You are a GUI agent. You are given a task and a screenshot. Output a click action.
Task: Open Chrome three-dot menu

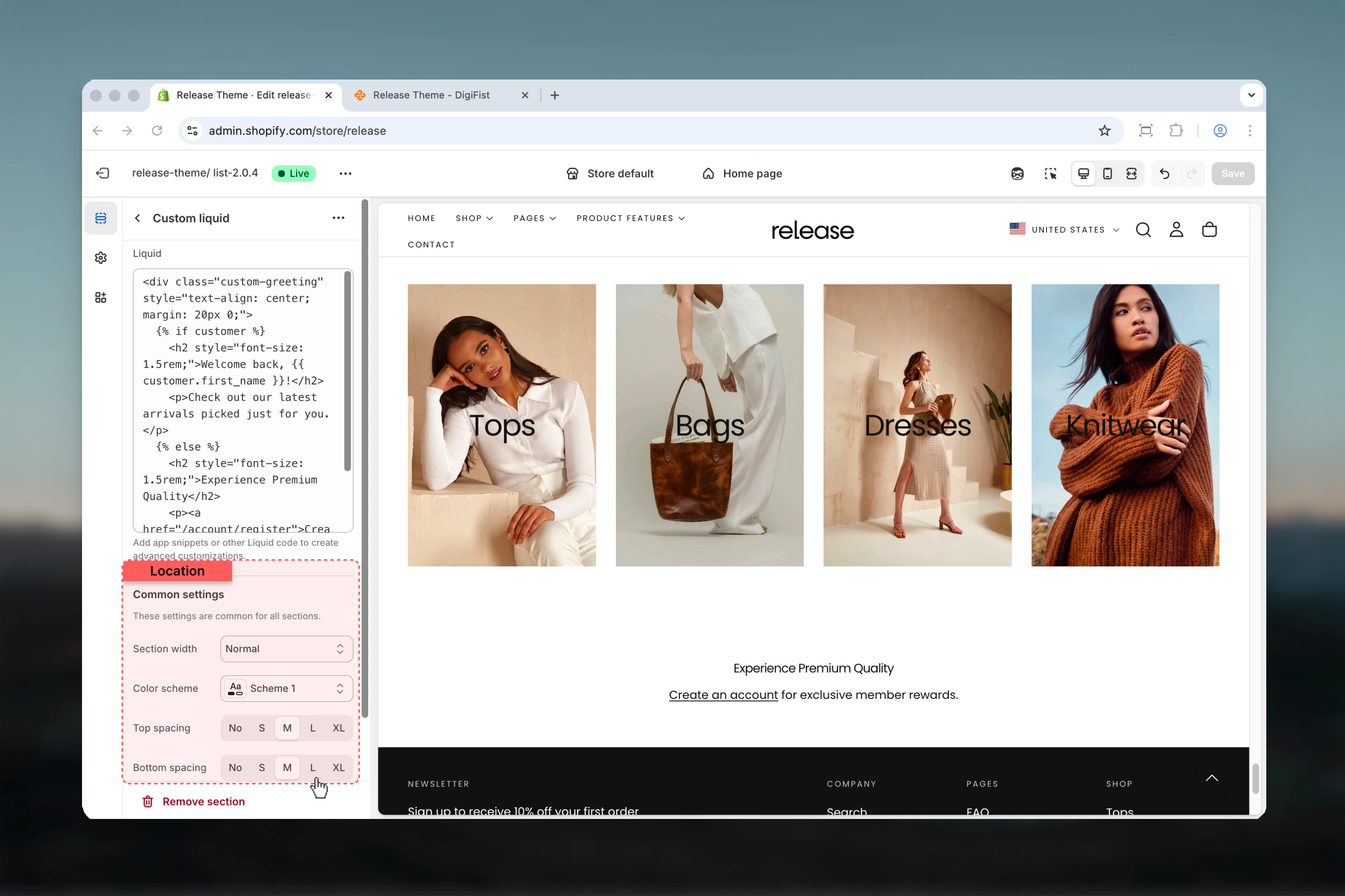(1249, 131)
